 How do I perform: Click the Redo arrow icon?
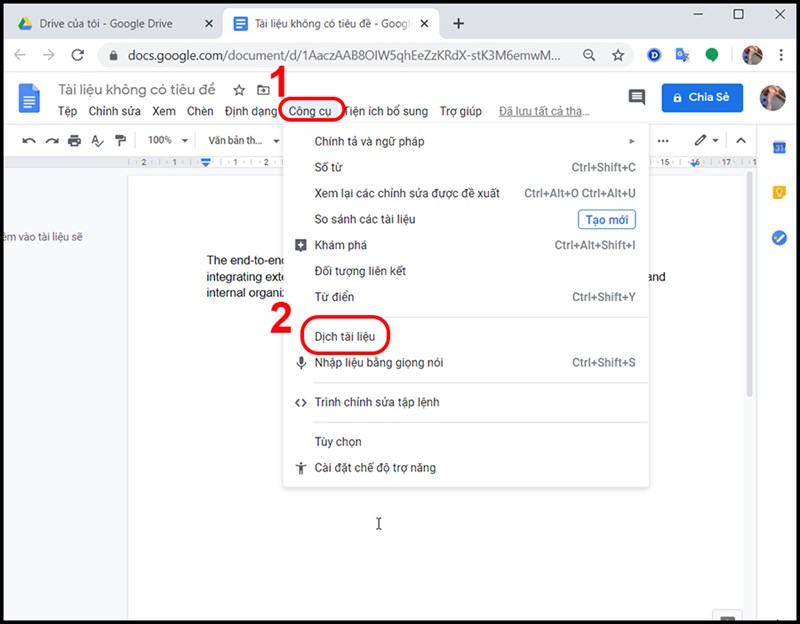click(x=52, y=140)
